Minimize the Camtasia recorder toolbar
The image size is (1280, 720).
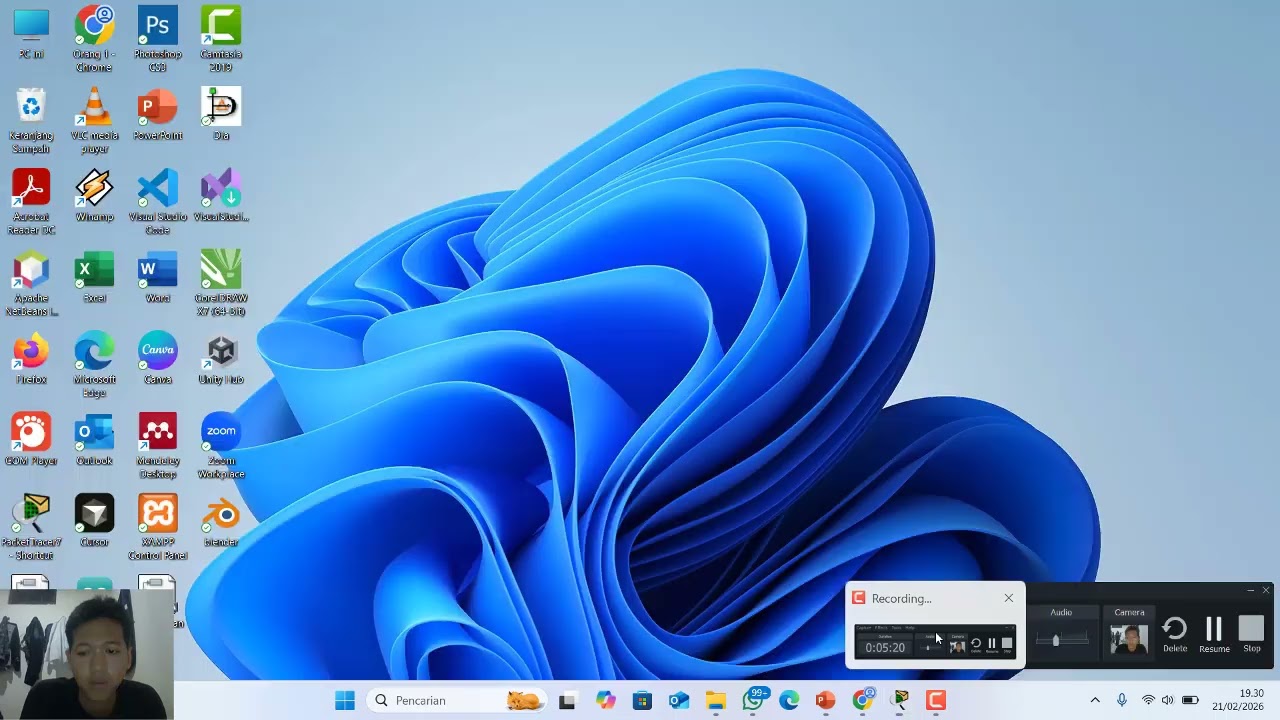point(1250,591)
